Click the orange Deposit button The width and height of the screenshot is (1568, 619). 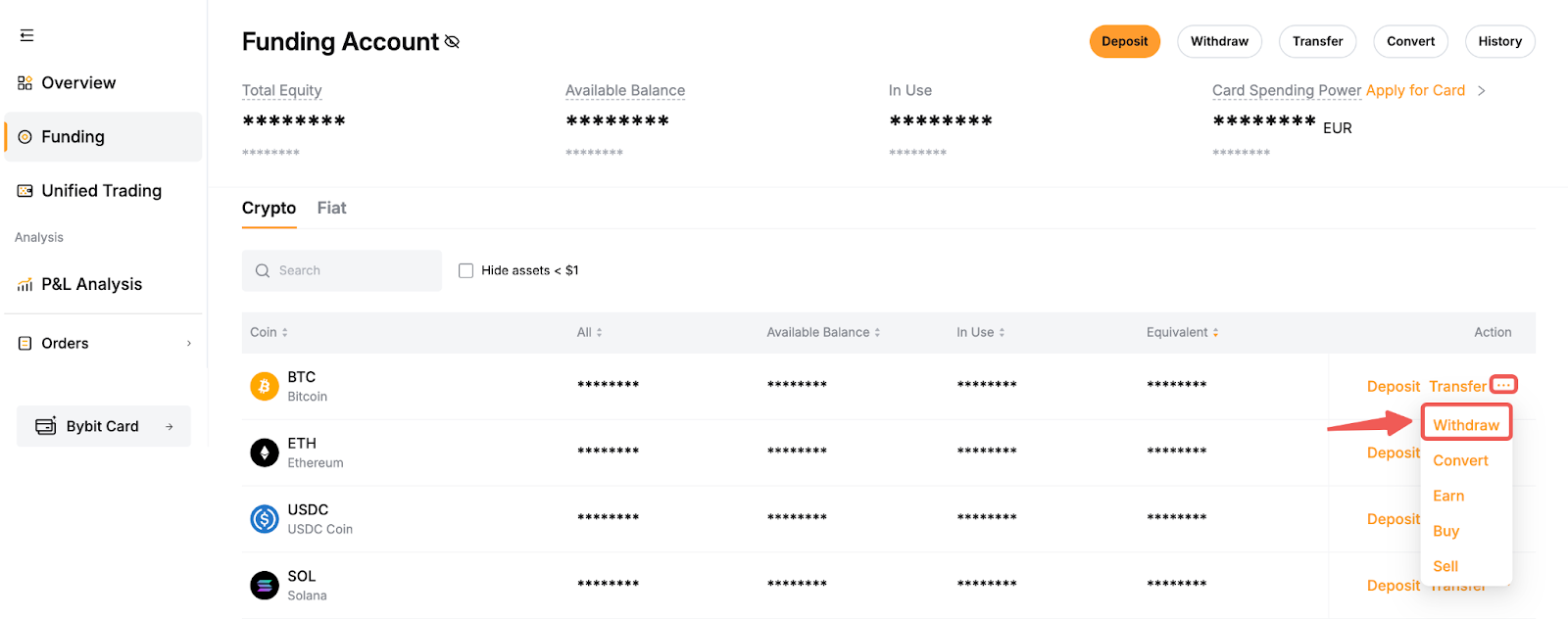click(1124, 41)
